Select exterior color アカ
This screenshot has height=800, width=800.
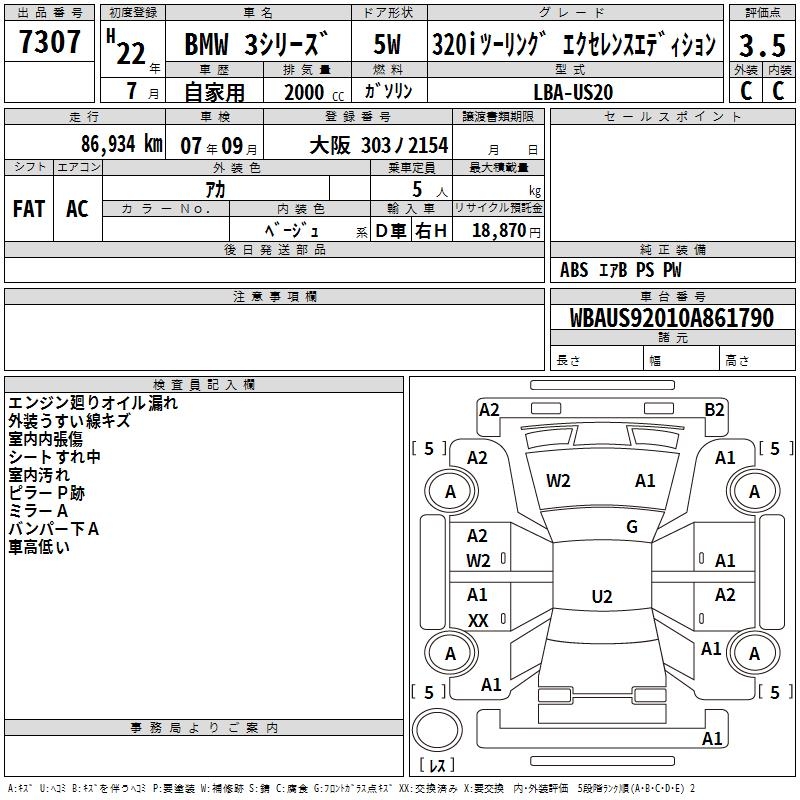tap(215, 190)
